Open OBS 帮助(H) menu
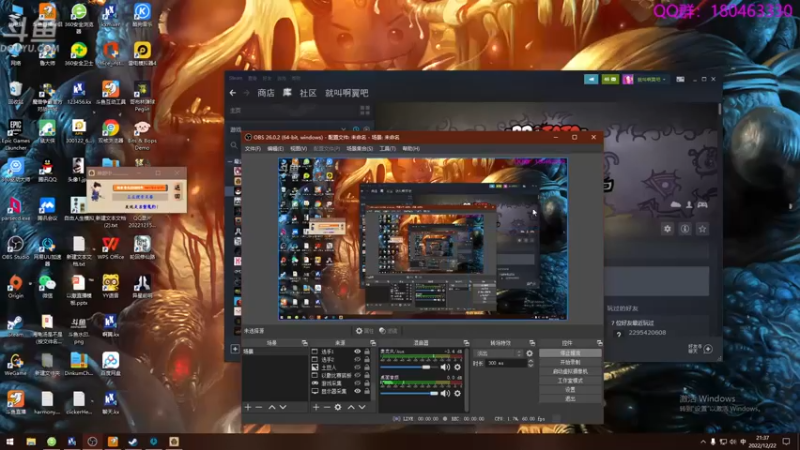This screenshot has height=450, width=800. (411, 148)
